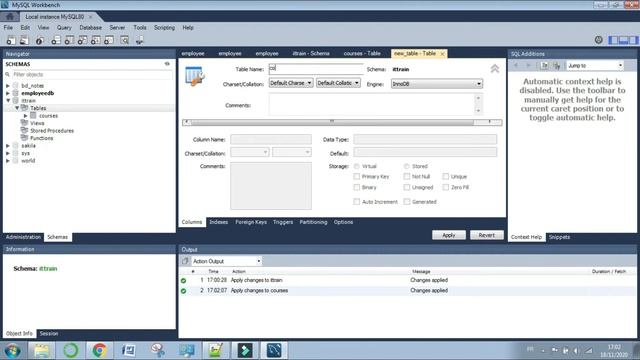Switch to the Foreign Keys tab

251,222
